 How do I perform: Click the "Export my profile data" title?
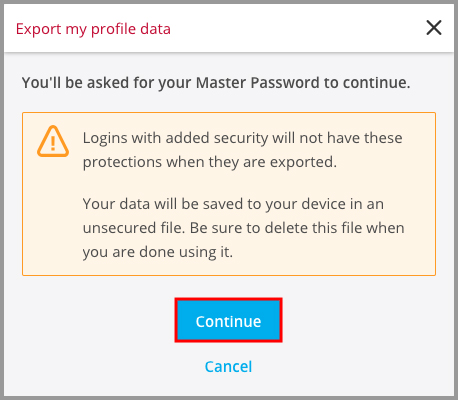pos(93,29)
